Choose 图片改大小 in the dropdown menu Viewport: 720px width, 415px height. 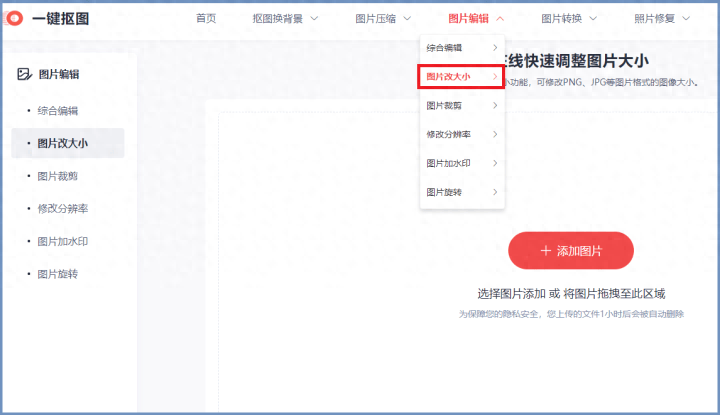tap(460, 77)
